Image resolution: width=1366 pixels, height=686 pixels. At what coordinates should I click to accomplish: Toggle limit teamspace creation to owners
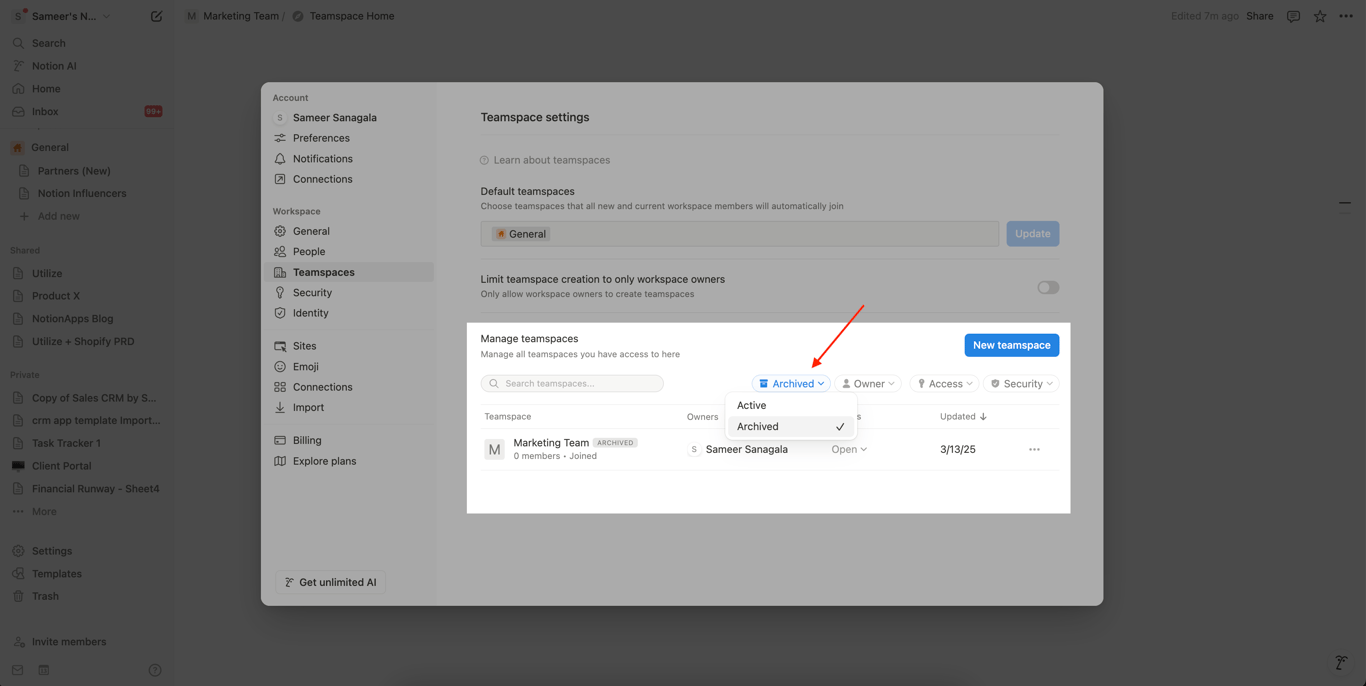1047,287
